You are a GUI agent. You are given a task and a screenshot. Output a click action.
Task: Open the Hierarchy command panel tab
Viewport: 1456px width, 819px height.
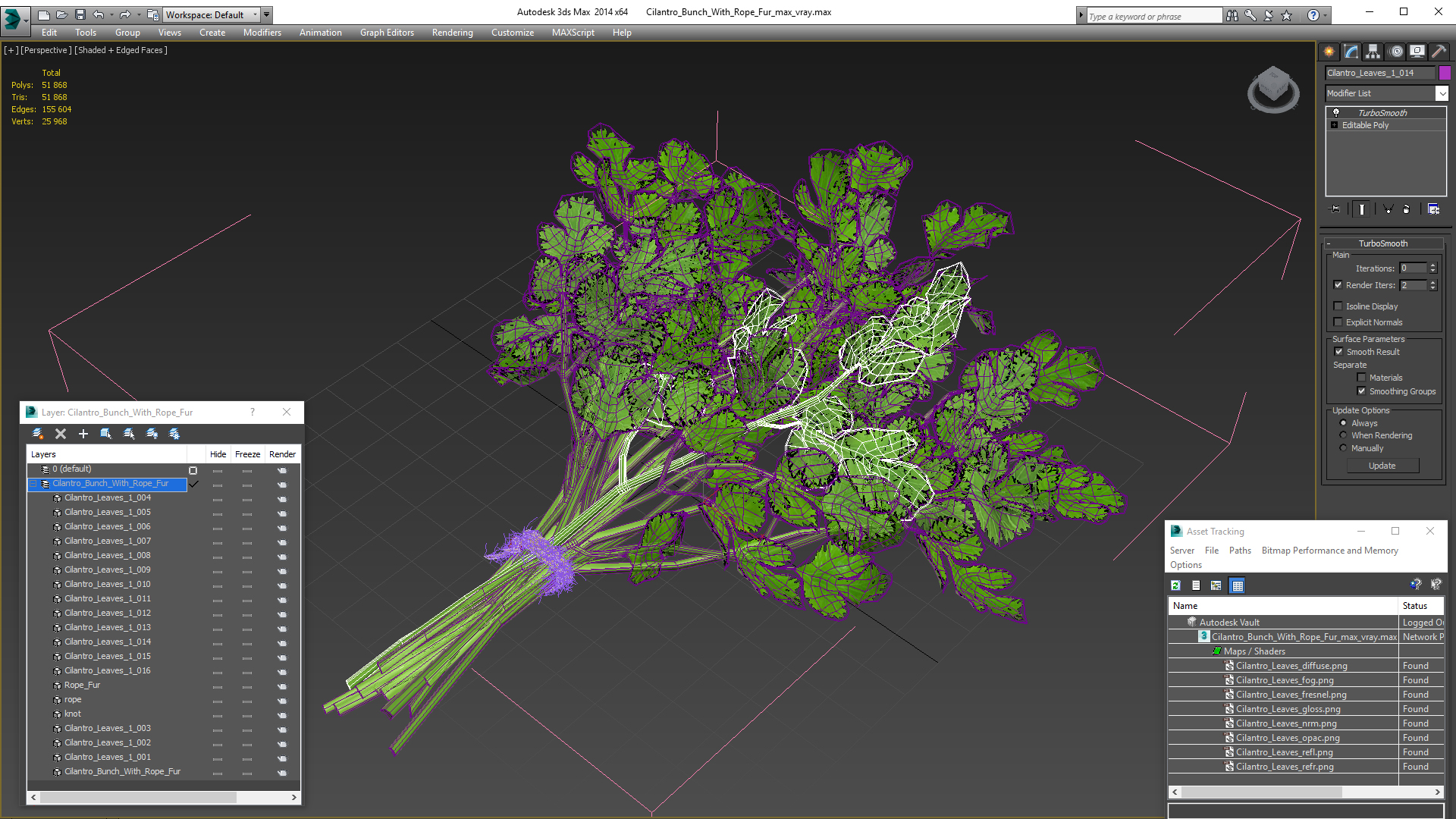point(1373,52)
